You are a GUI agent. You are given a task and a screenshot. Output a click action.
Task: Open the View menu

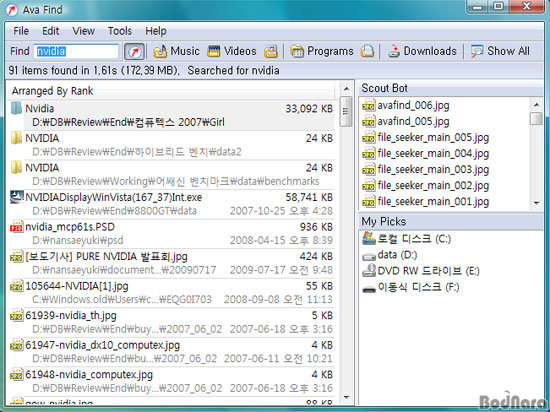(83, 31)
